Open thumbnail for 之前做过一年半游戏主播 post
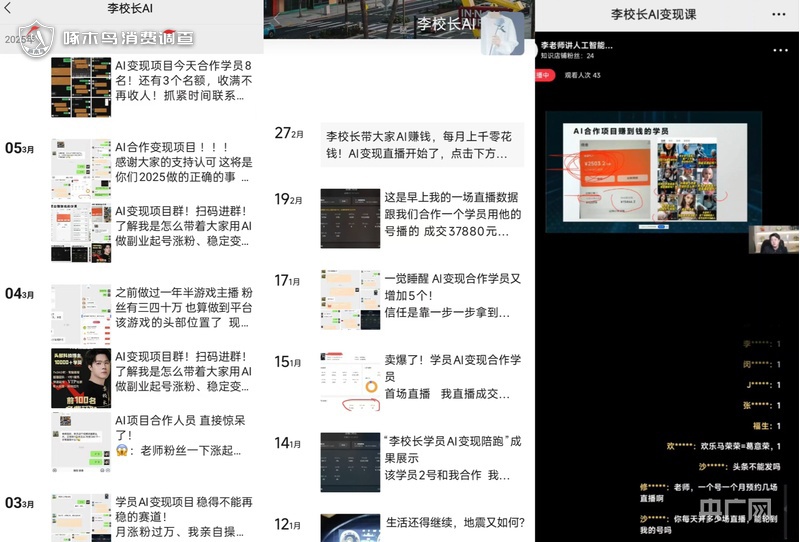This screenshot has width=800, height=542. coord(81,314)
